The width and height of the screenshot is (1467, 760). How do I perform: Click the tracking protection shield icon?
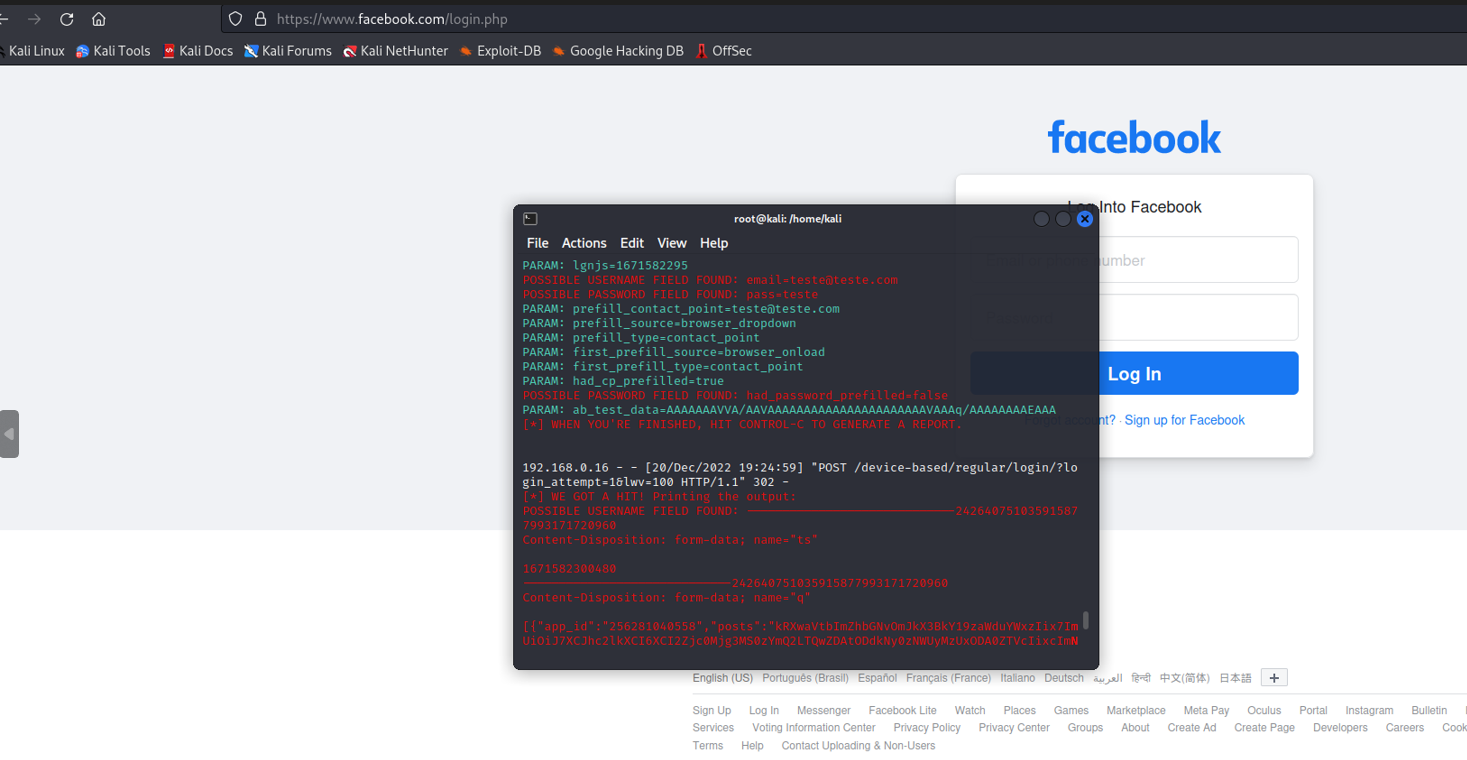[236, 19]
